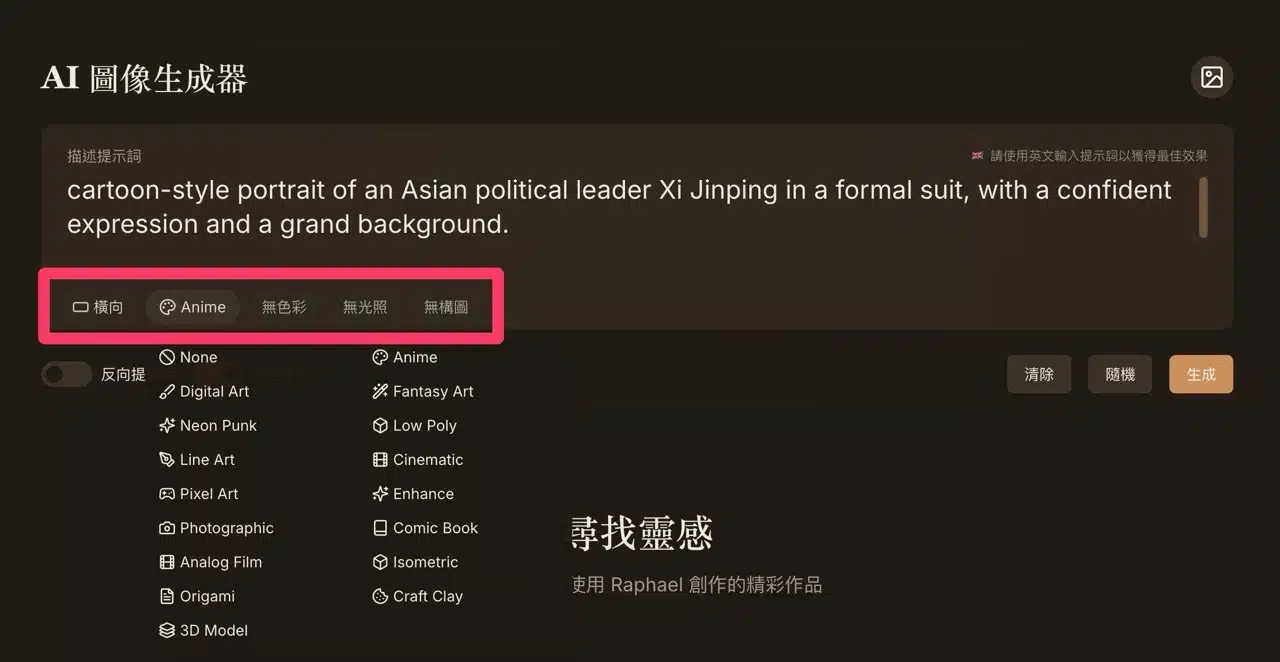Select the 3D Model style
Screen dimensions: 1280x662
(x=203, y=630)
